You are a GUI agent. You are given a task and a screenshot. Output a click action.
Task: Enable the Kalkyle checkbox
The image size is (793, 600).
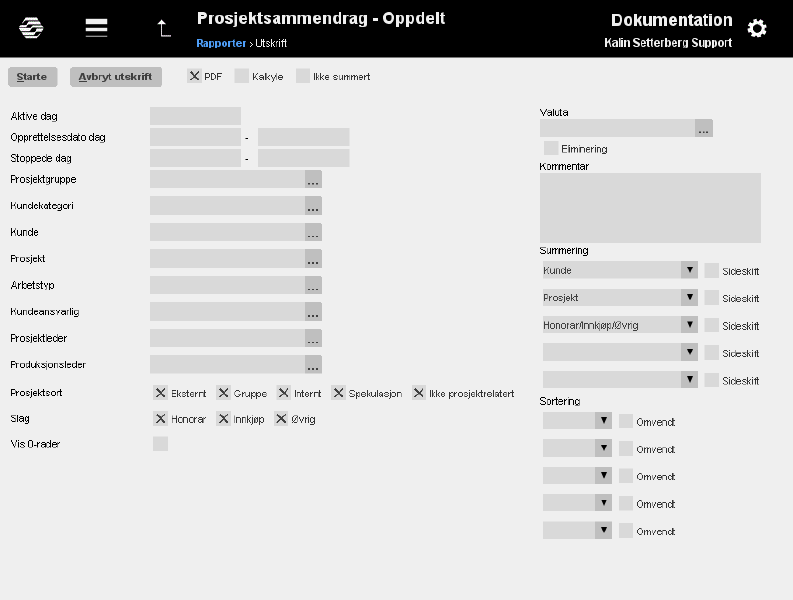pos(242,76)
